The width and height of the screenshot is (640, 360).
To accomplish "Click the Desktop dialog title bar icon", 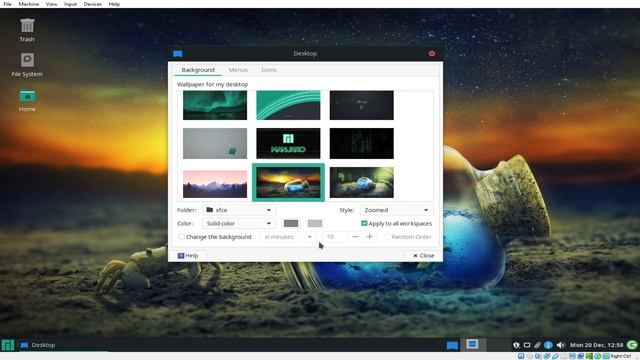I will (x=178, y=53).
